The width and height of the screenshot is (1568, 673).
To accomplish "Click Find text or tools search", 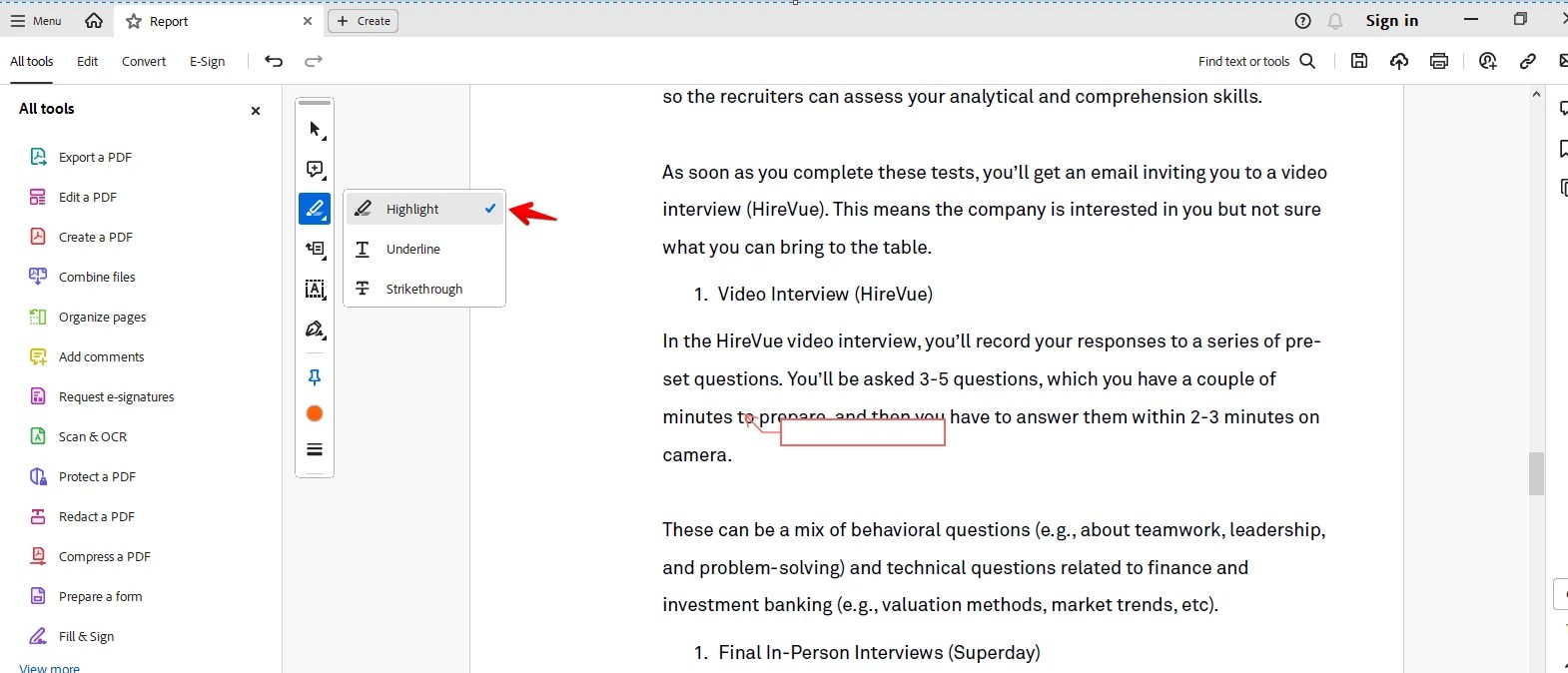I will [x=1256, y=61].
